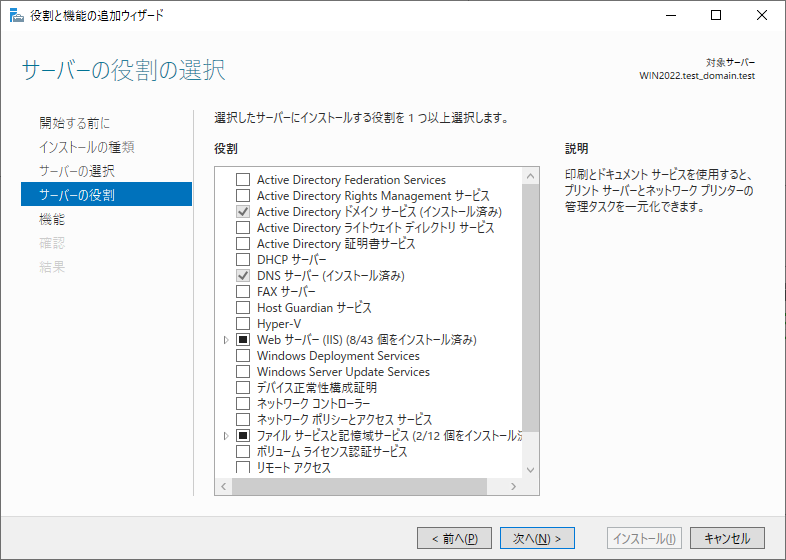Select Active Directory ドメイン サービス (インストール済み) row
Viewport: 786px width, 560px height.
379,212
